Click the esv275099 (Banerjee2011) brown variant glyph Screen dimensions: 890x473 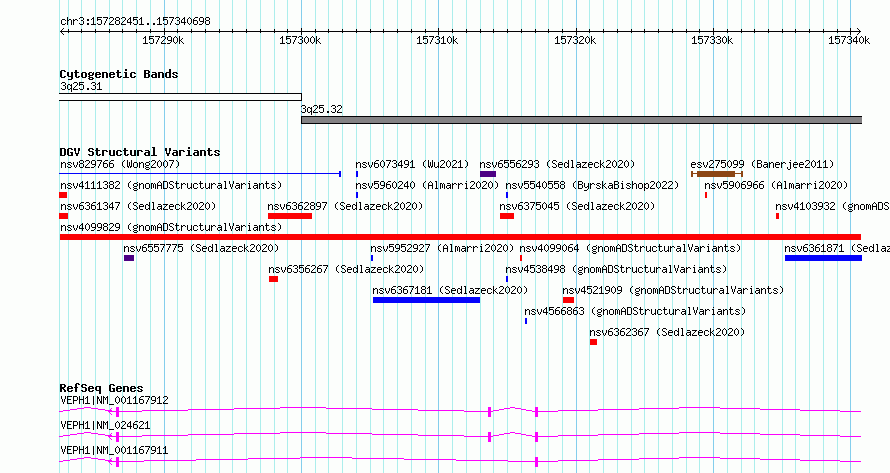(x=716, y=174)
